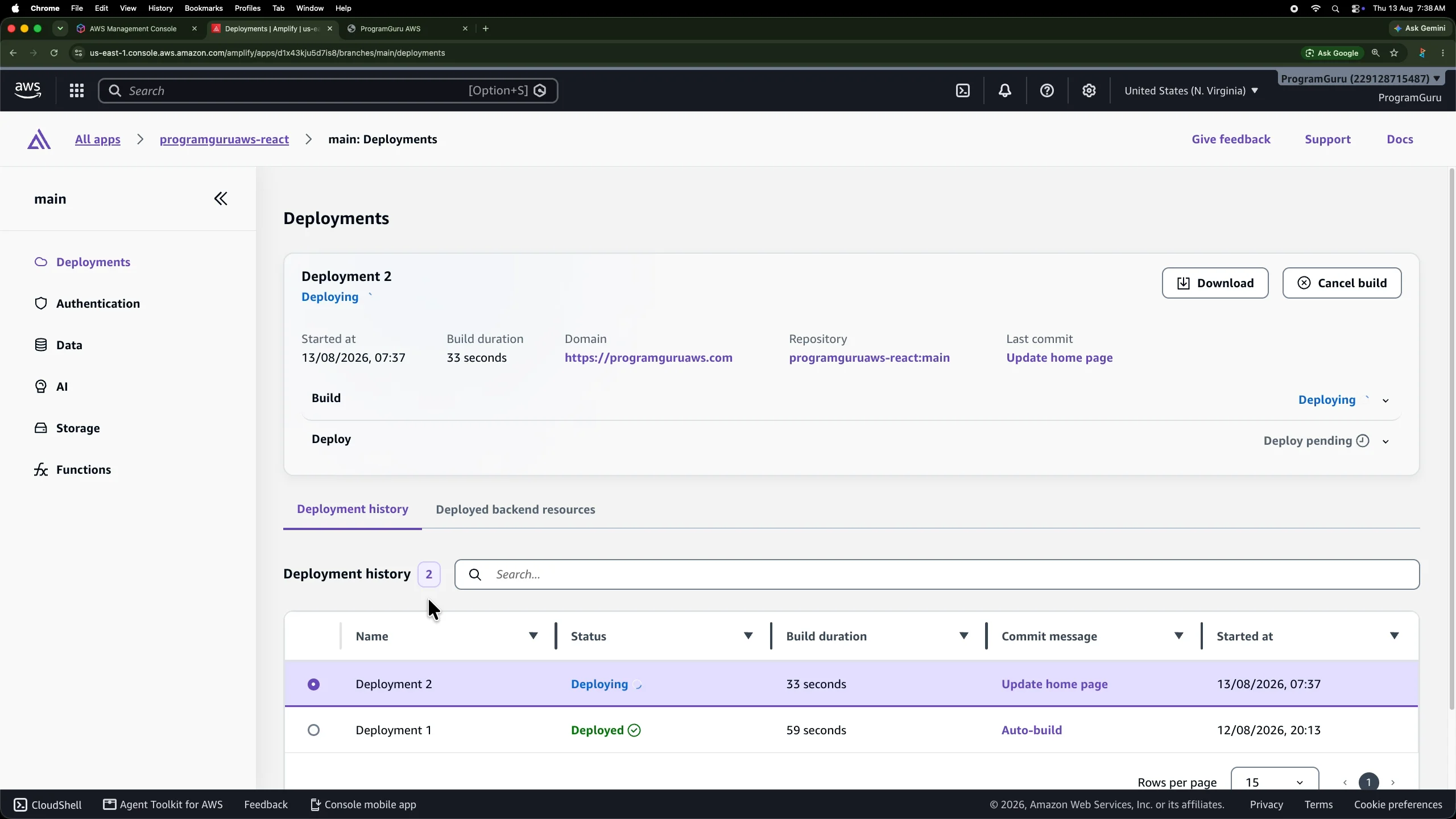Image resolution: width=1456 pixels, height=819 pixels.
Task: Click the browser address bar URL
Action: [x=267, y=53]
